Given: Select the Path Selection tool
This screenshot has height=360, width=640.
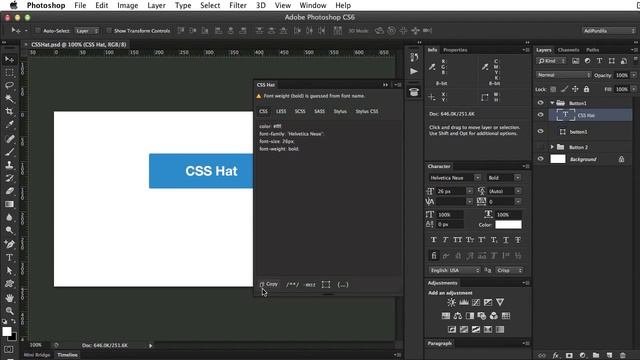Looking at the screenshot, I should coord(9,271).
